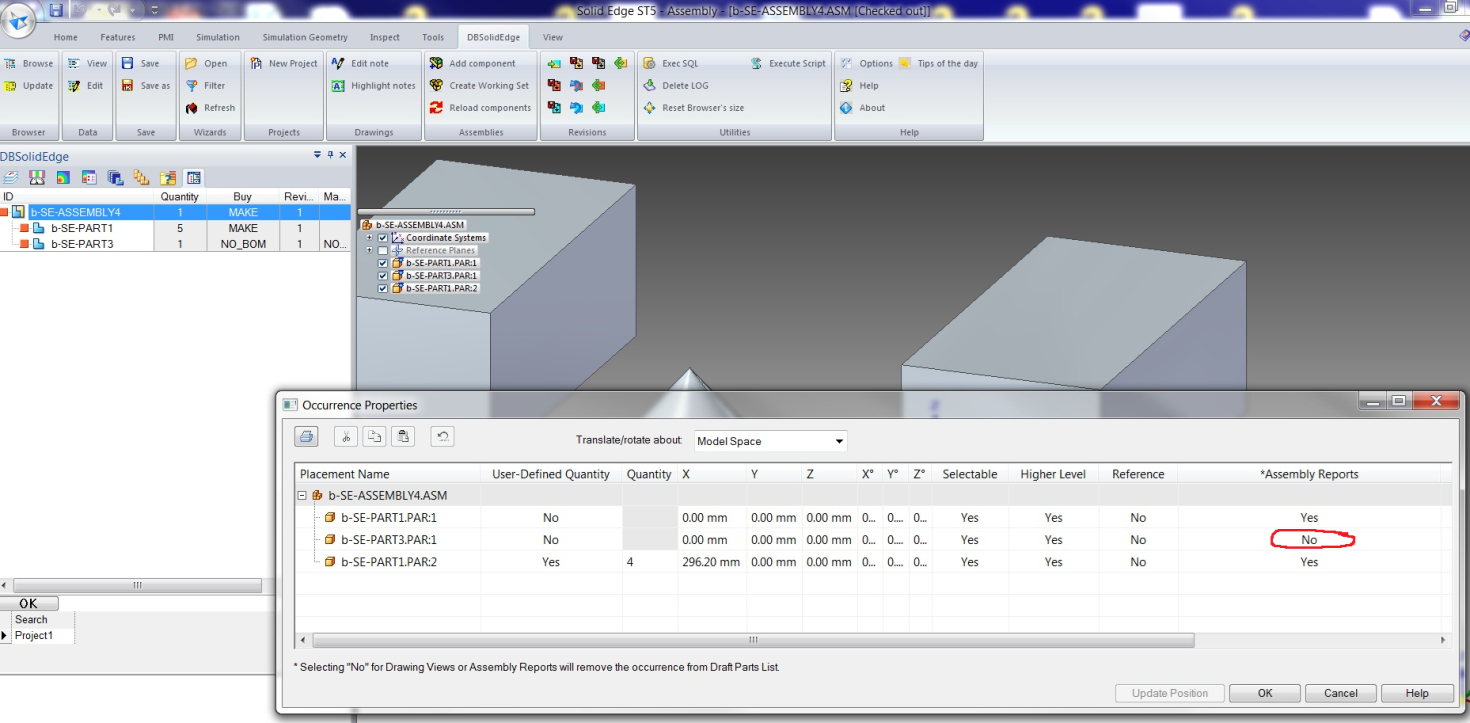1470x723 pixels.
Task: Click Reset Browser's size
Action: click(x=694, y=108)
